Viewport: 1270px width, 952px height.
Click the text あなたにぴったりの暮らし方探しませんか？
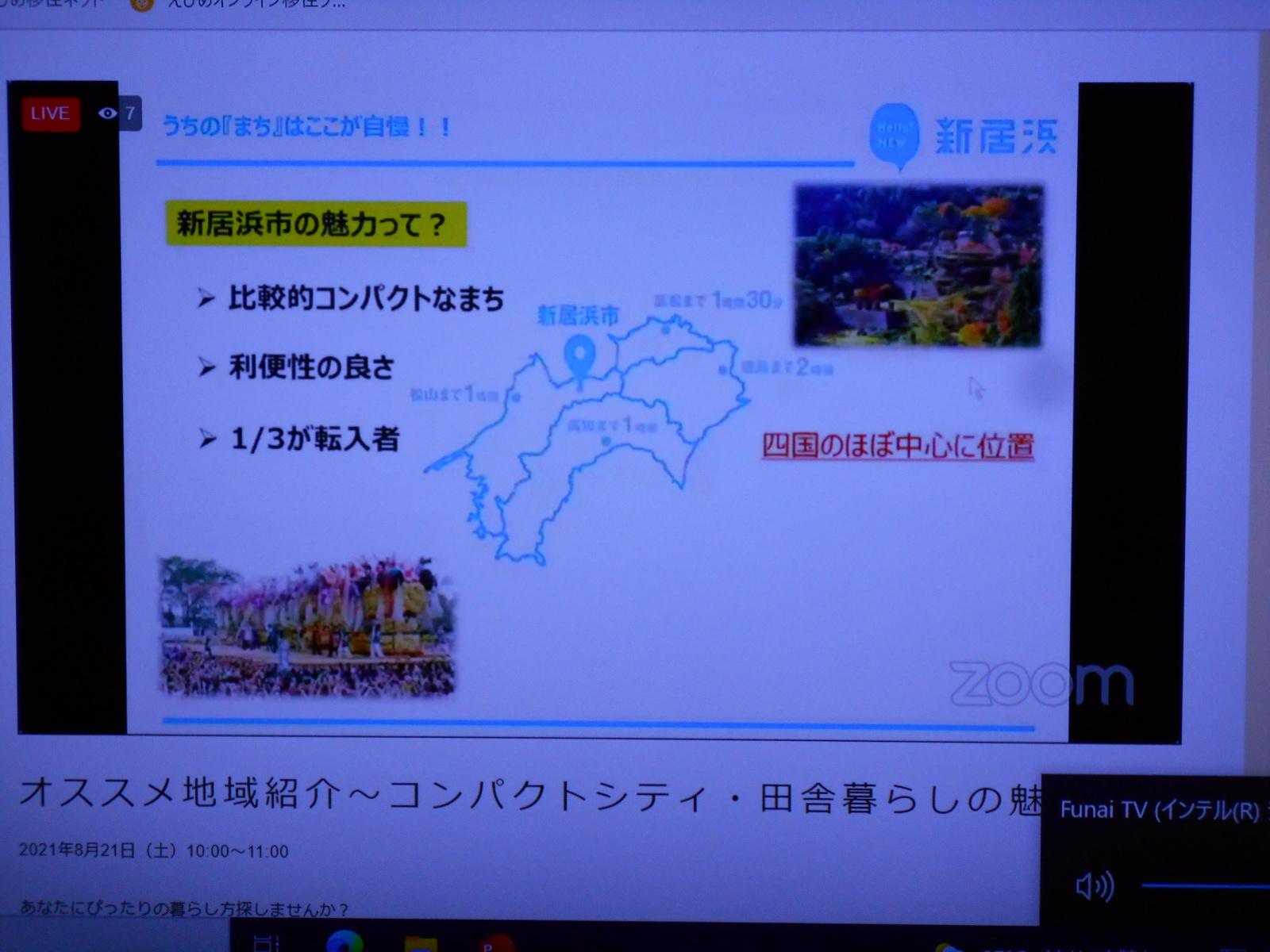pyautogui.click(x=183, y=908)
